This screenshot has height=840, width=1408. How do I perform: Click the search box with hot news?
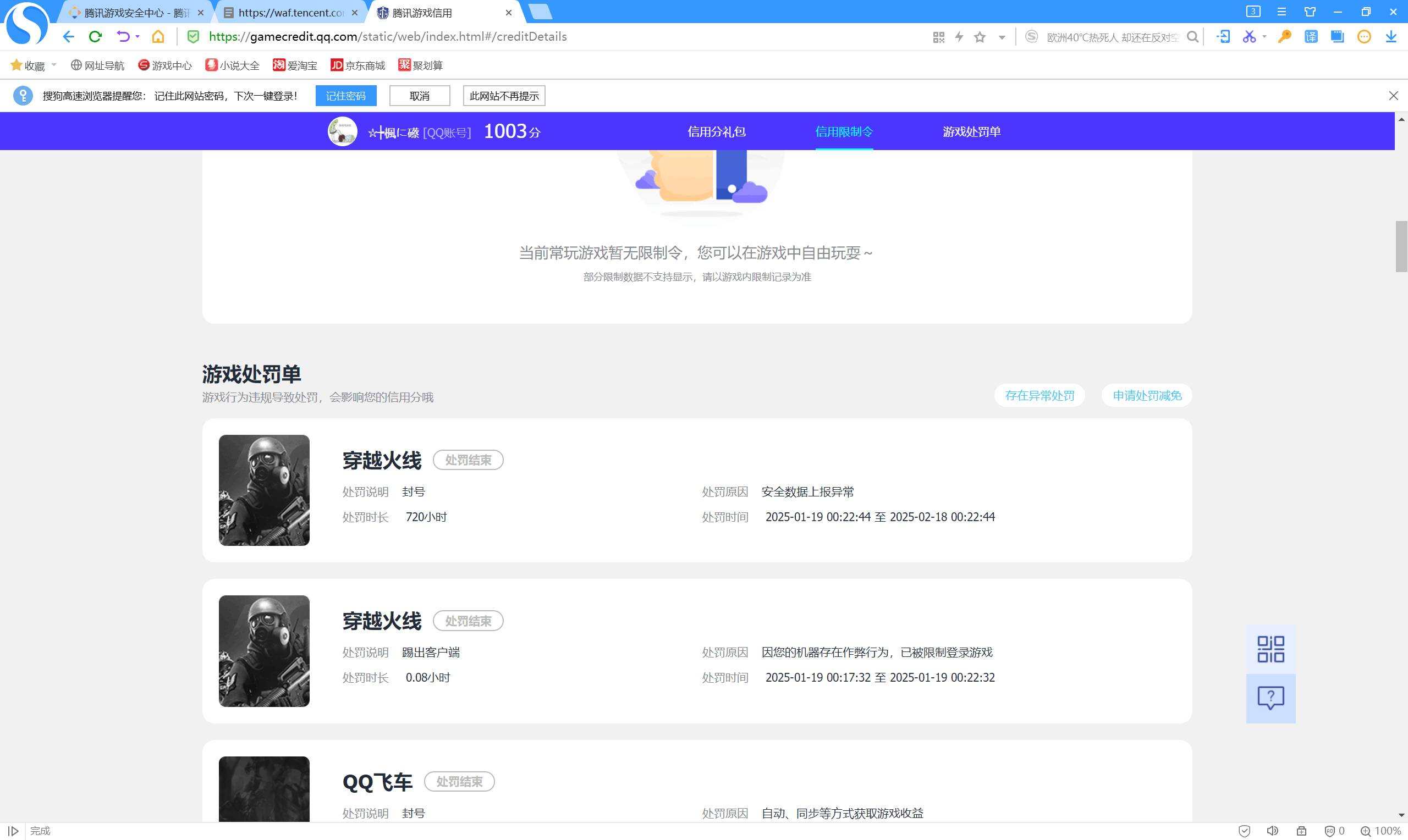click(1113, 37)
